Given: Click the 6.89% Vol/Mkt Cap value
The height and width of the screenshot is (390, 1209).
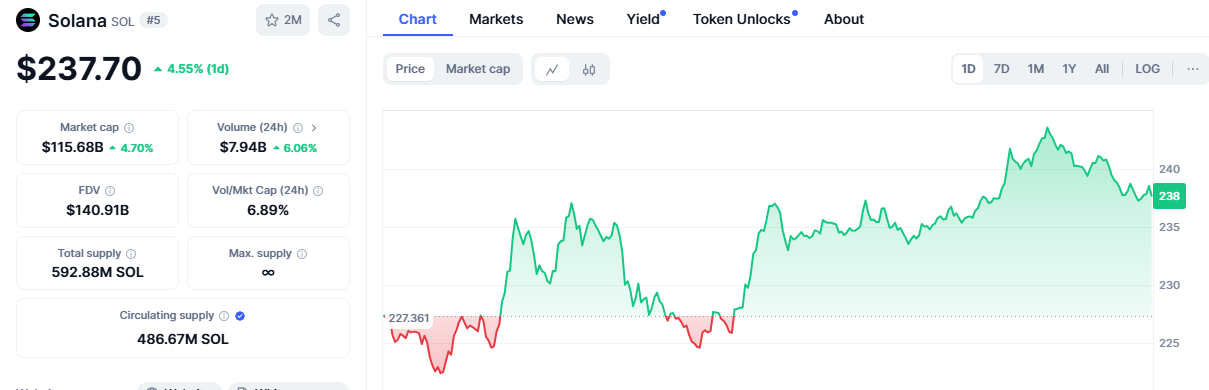Looking at the screenshot, I should pos(268,210).
